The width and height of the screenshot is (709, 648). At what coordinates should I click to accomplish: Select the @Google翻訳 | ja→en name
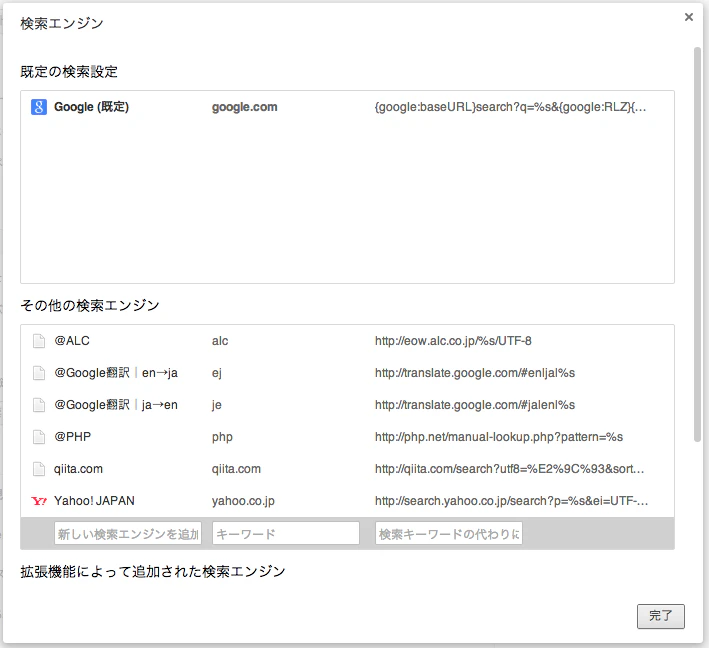point(116,405)
